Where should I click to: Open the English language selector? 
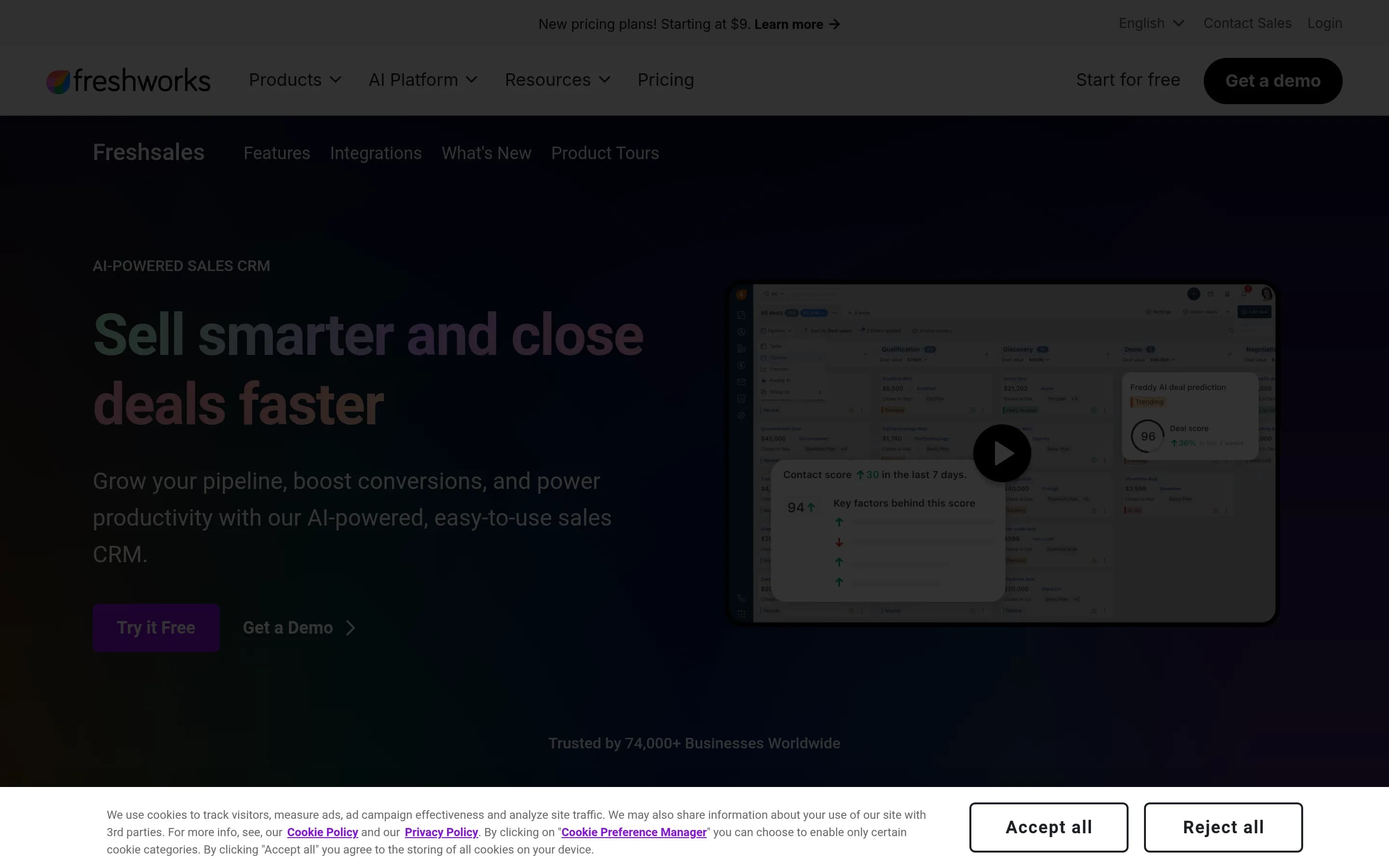(x=1151, y=23)
